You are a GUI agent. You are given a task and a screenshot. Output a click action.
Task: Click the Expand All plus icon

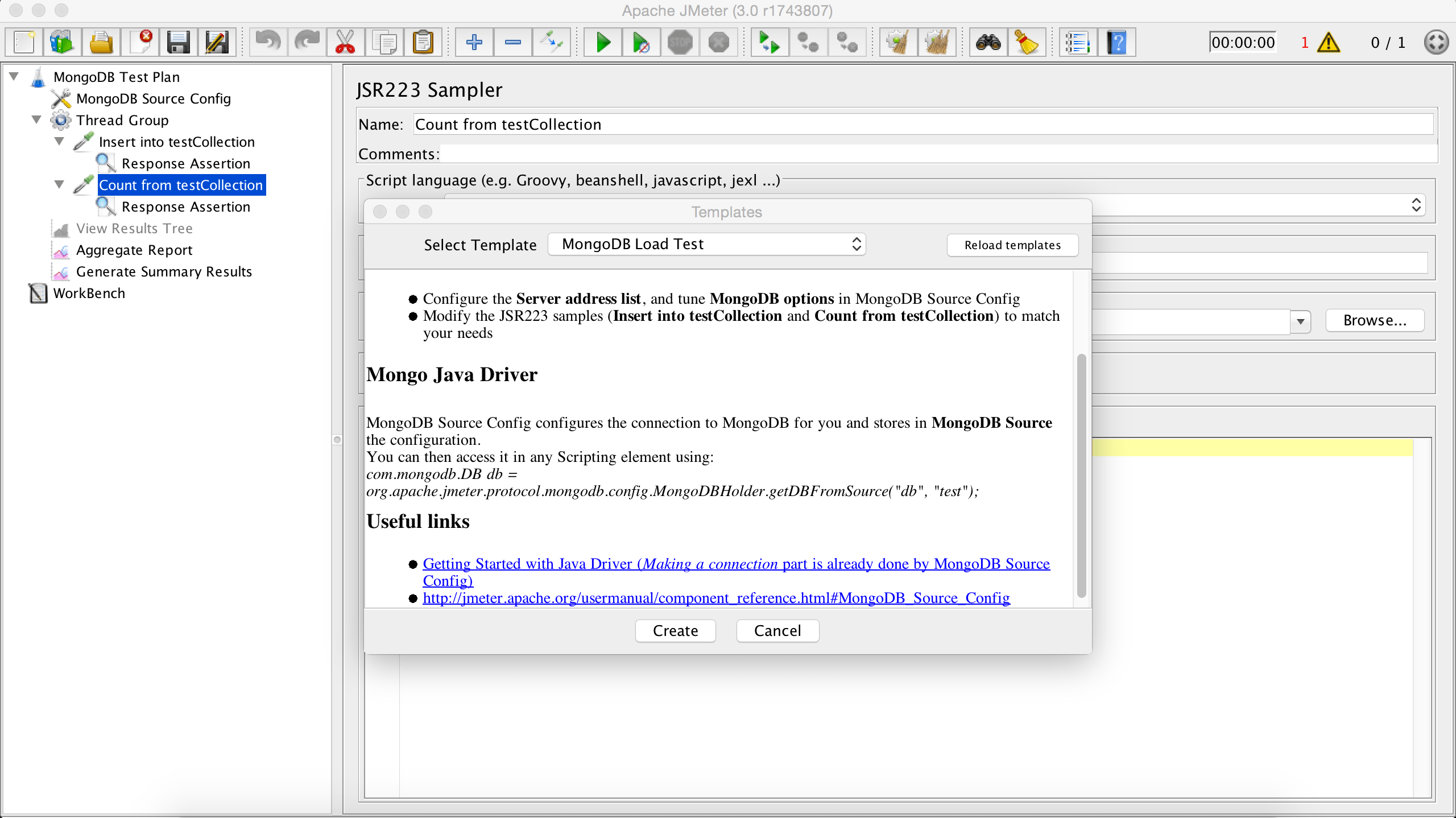[474, 43]
